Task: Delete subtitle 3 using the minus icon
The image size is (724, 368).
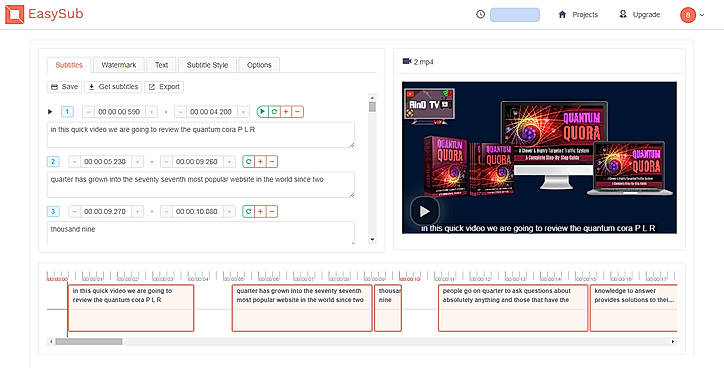Action: (272, 211)
